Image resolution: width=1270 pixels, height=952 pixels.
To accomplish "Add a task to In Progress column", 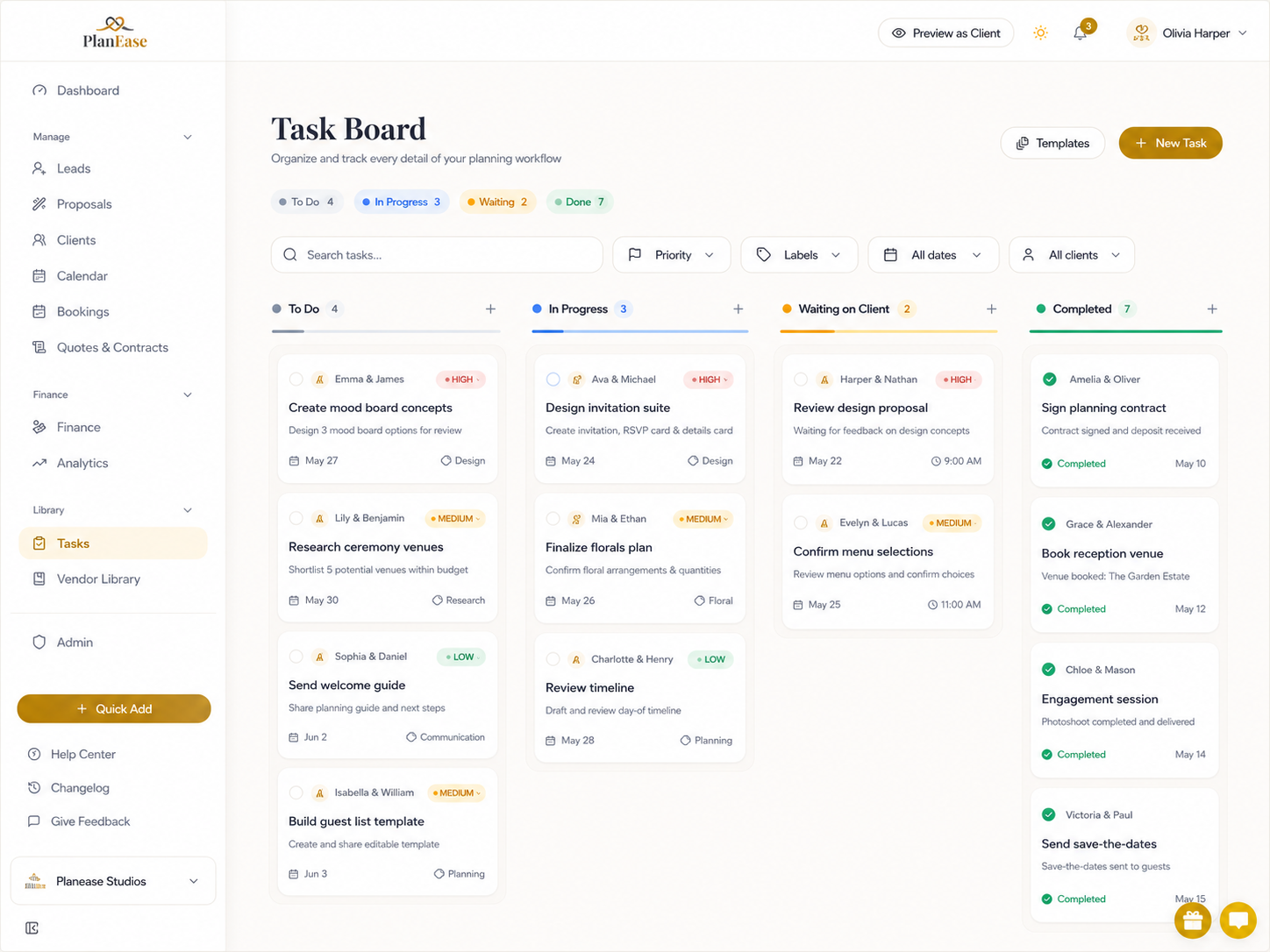I will click(738, 309).
